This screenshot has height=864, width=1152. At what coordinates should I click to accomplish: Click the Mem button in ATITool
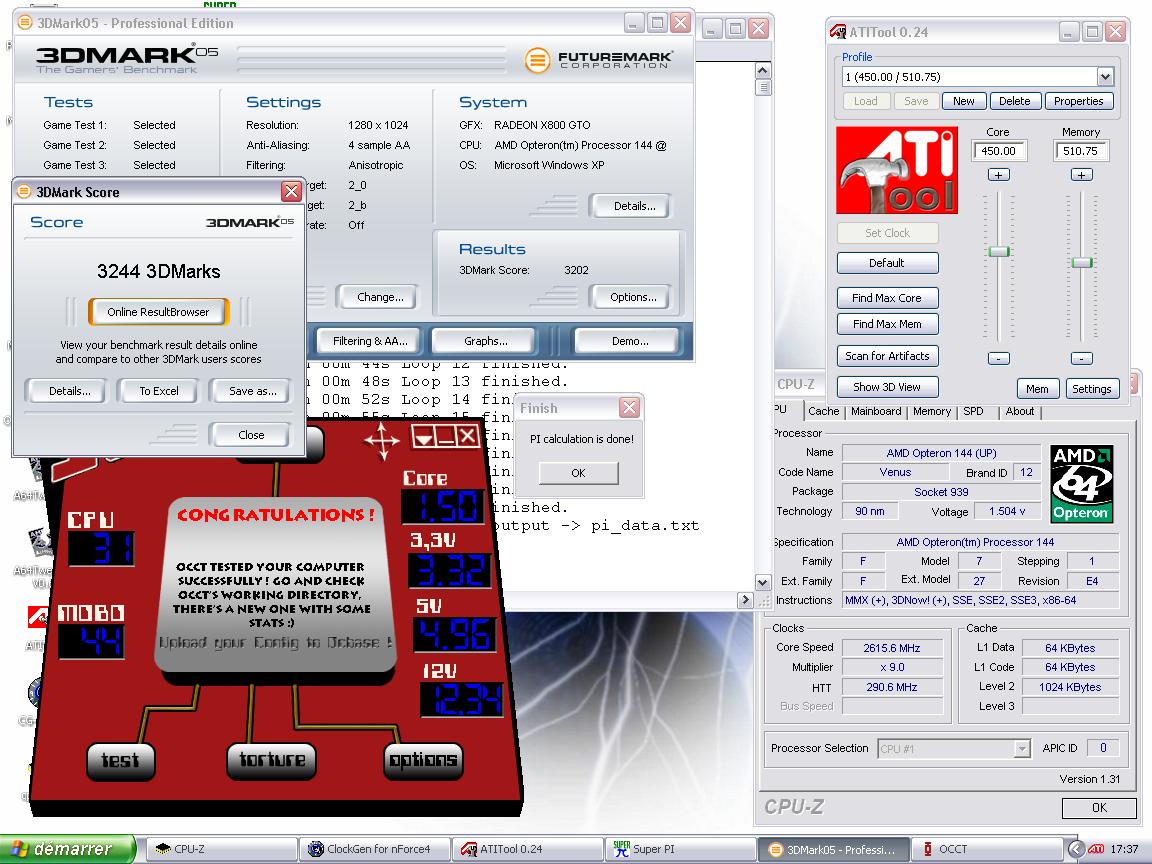[x=1037, y=389]
